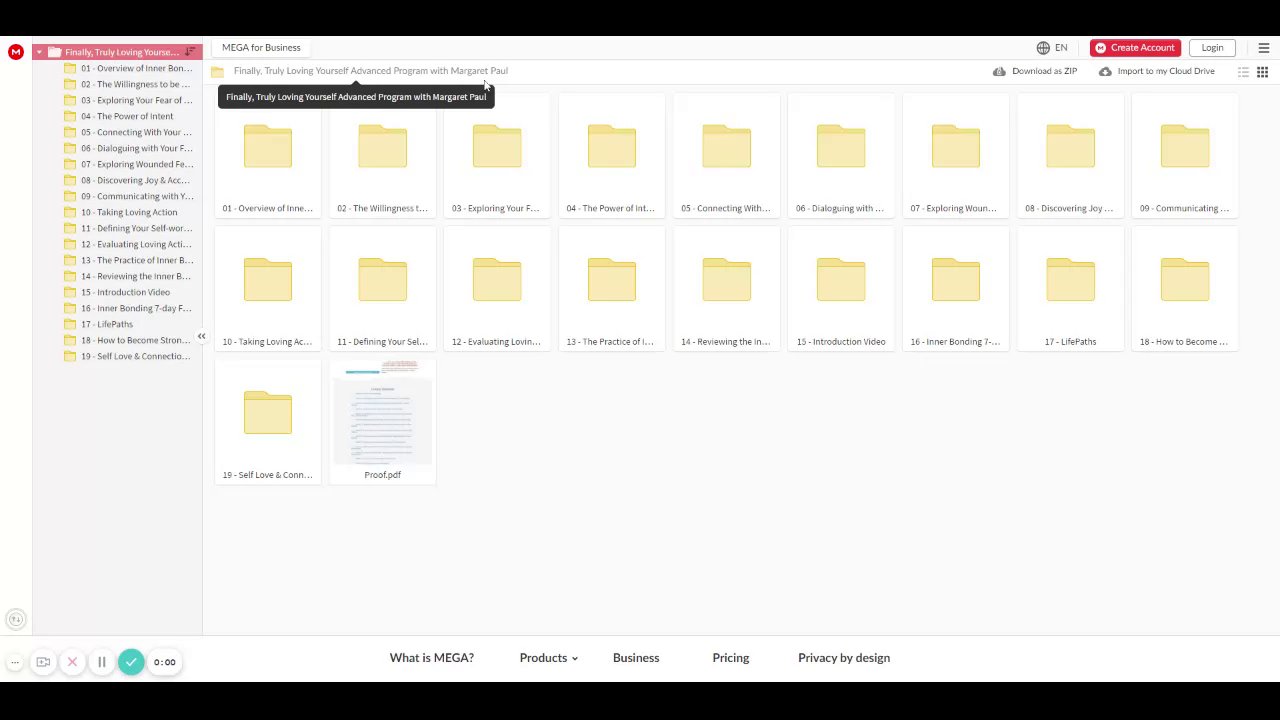
Task: Click the MEGA logo icon
Action: [15, 52]
